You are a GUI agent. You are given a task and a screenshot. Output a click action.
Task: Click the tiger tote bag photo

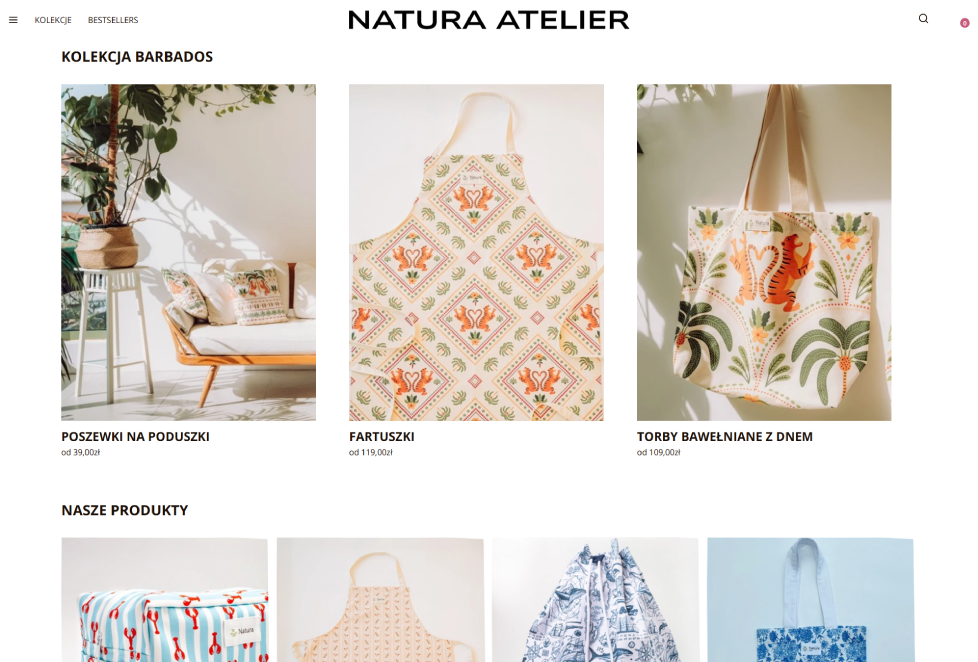click(764, 253)
